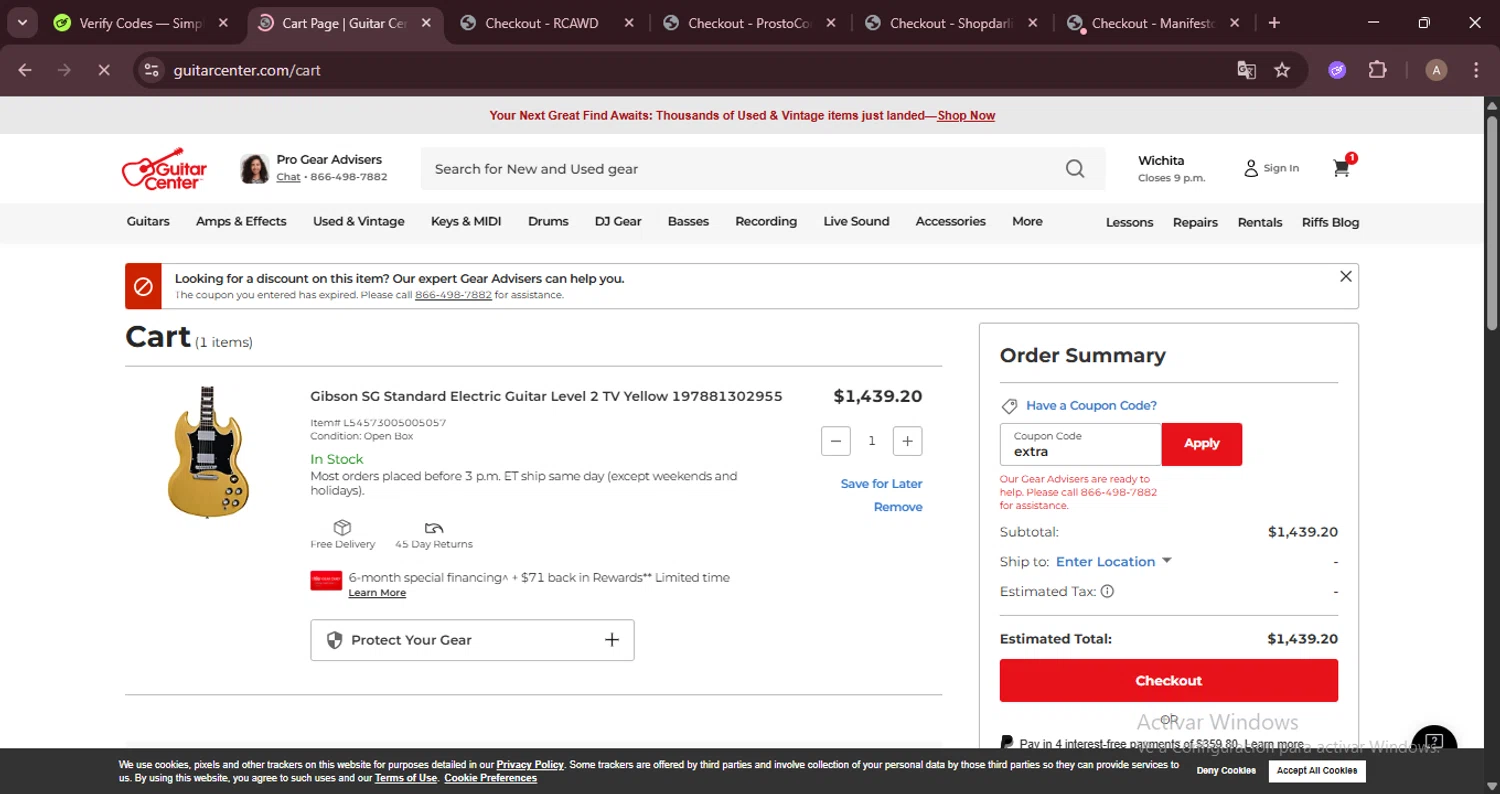Expand the Ship to Enter Location dropdown
The image size is (1500, 794).
pyautogui.click(x=1113, y=561)
